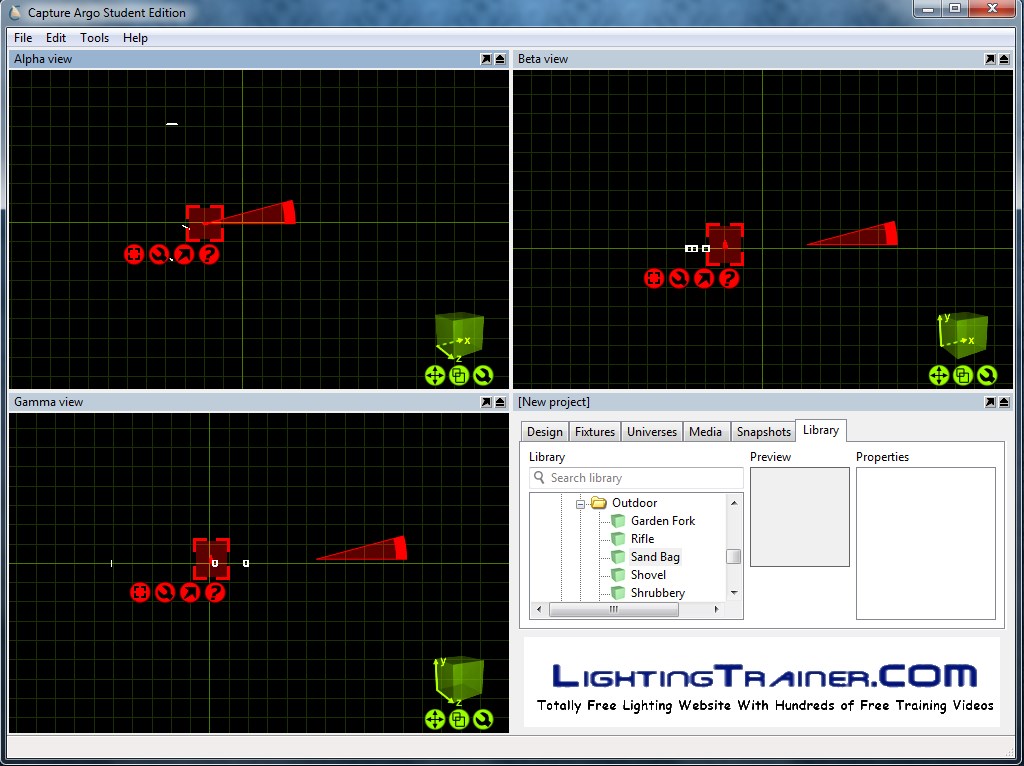Click the red wrench icon in Beta view
Image resolution: width=1024 pixels, height=766 pixels.
pos(679,278)
